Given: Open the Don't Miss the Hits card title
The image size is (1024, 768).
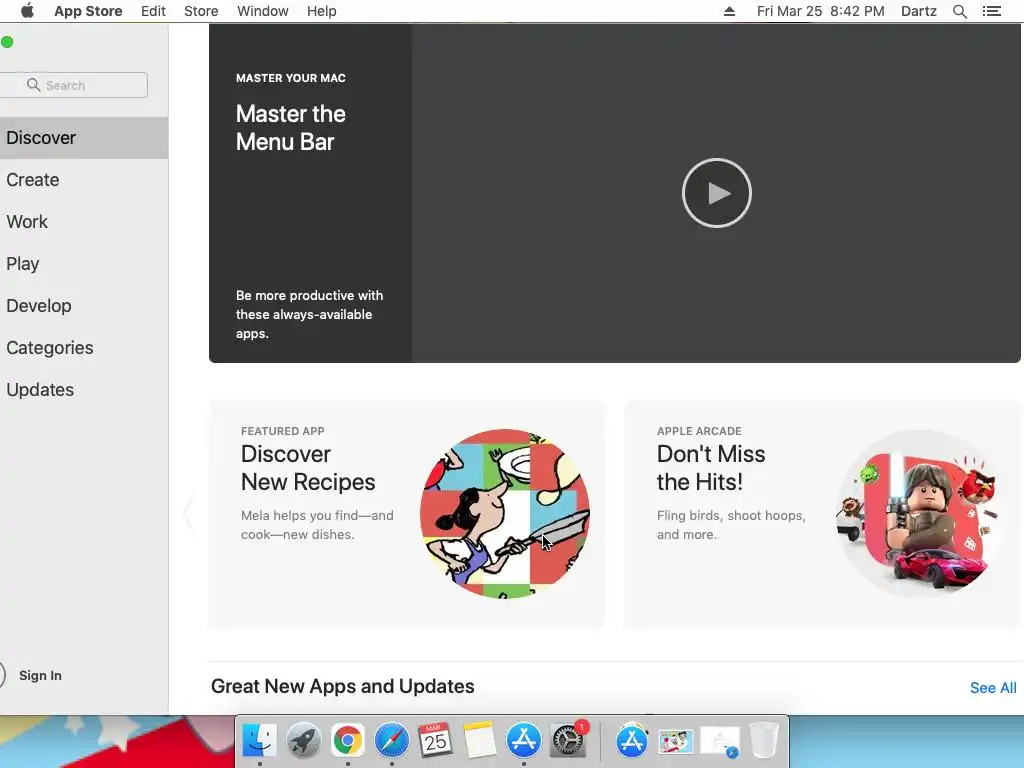Looking at the screenshot, I should tap(711, 468).
